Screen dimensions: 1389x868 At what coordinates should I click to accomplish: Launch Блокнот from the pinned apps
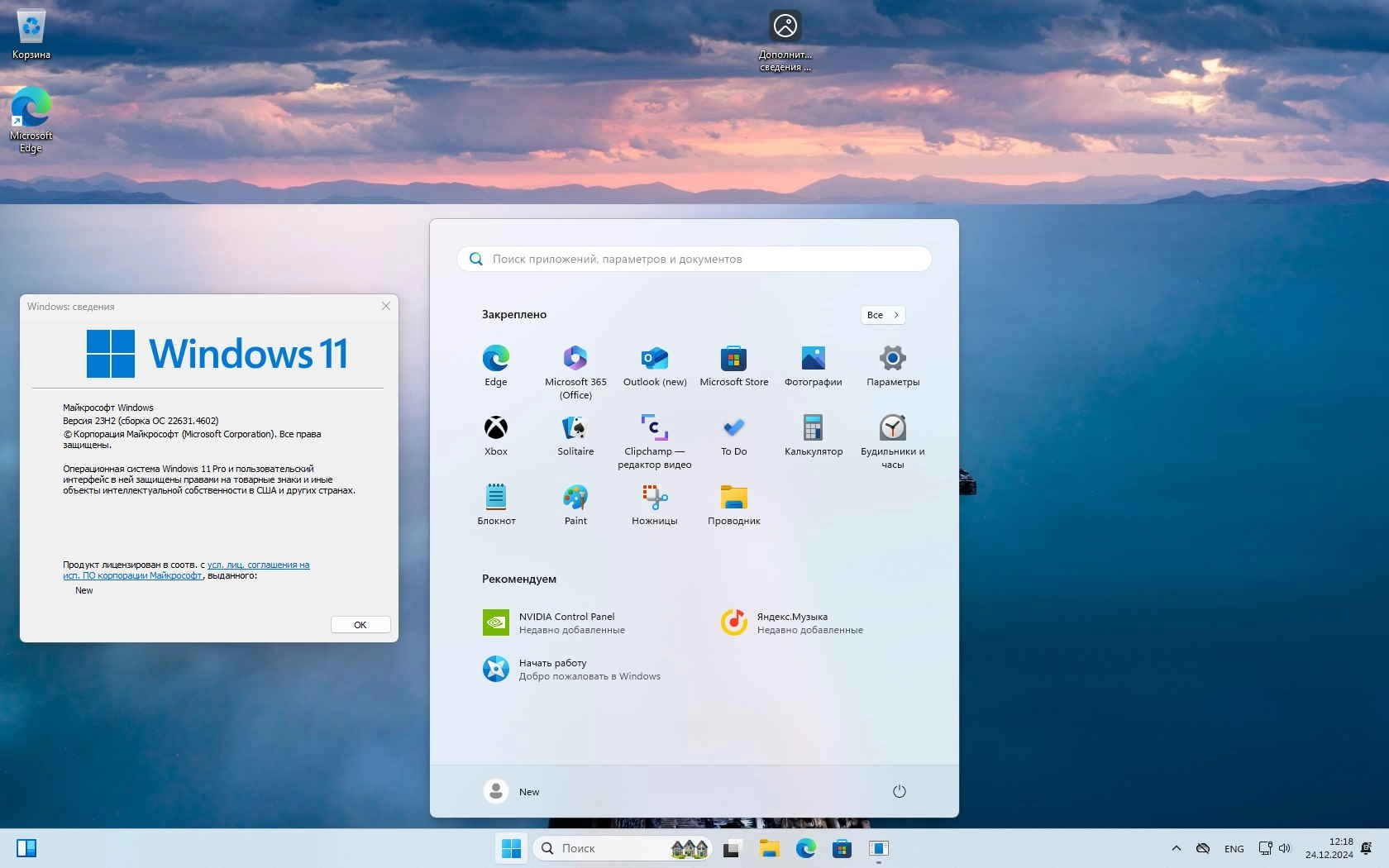pyautogui.click(x=496, y=504)
